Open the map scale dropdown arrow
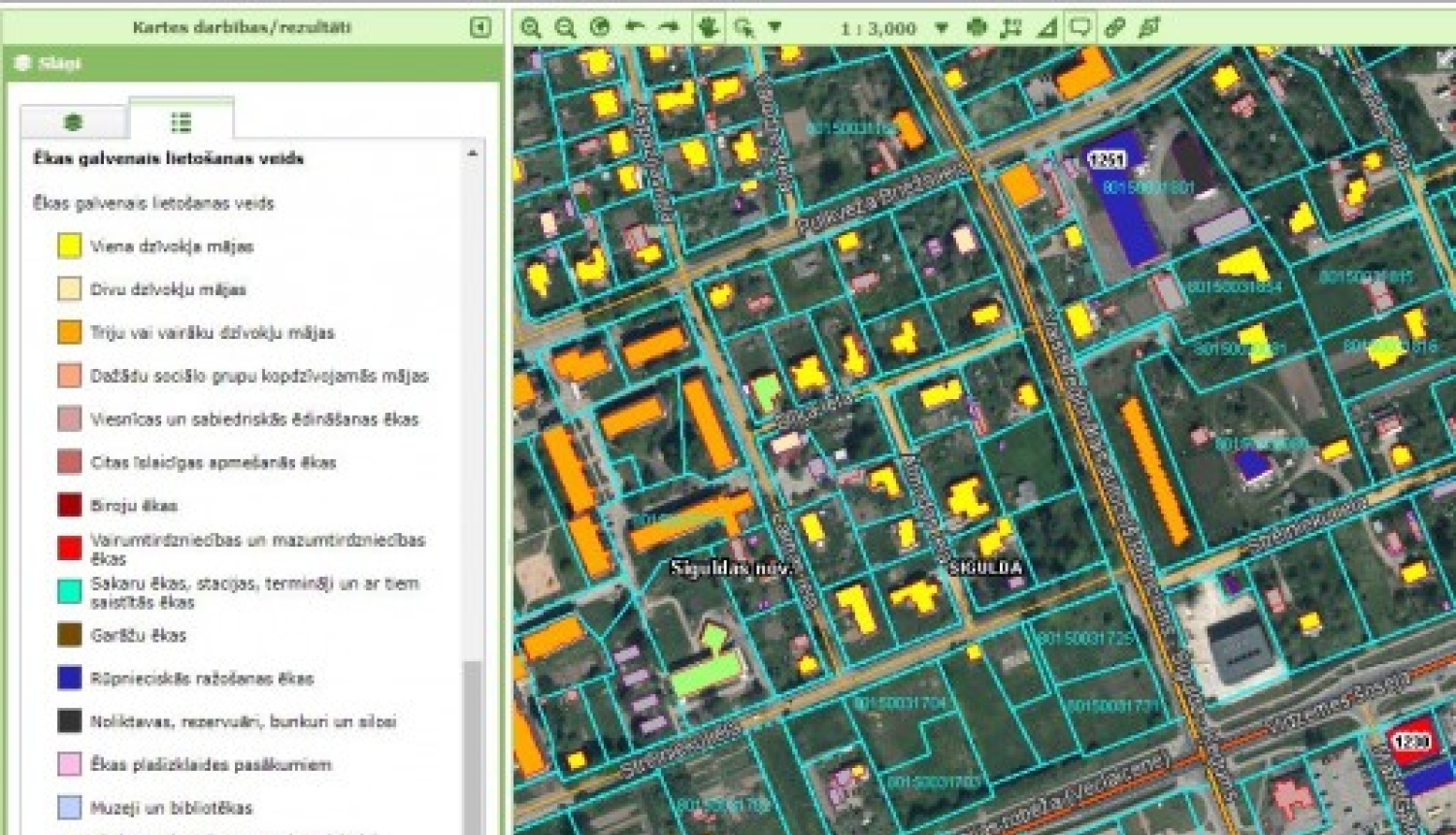1456x835 pixels. point(942,28)
